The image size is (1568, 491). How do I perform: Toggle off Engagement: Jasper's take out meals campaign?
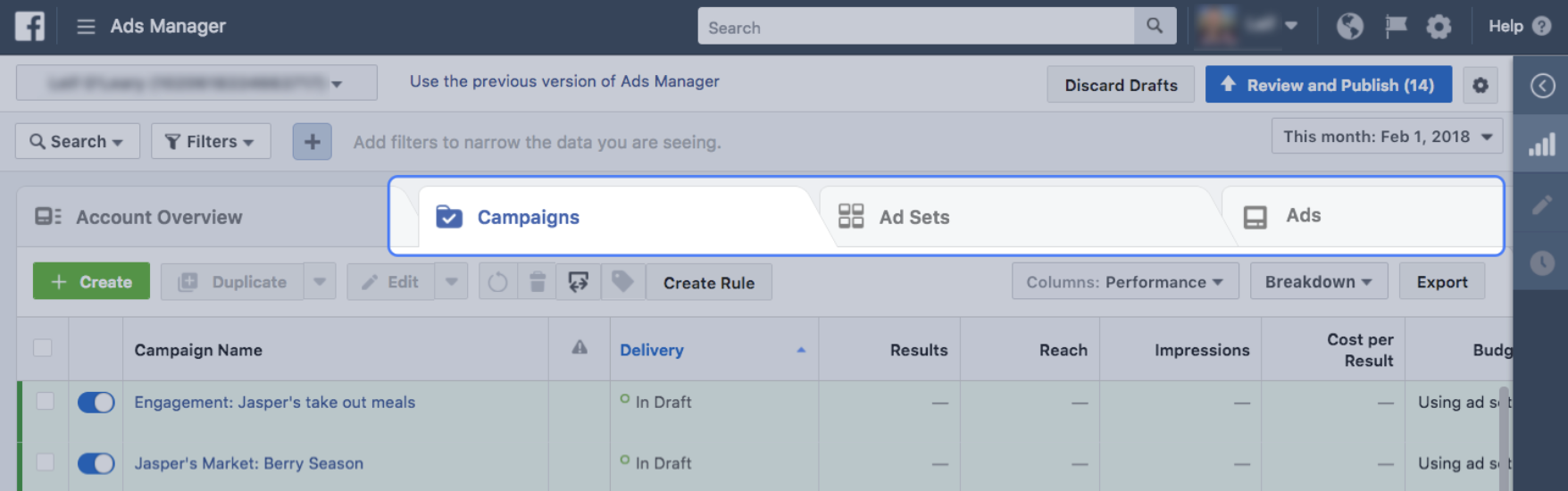[x=96, y=403]
